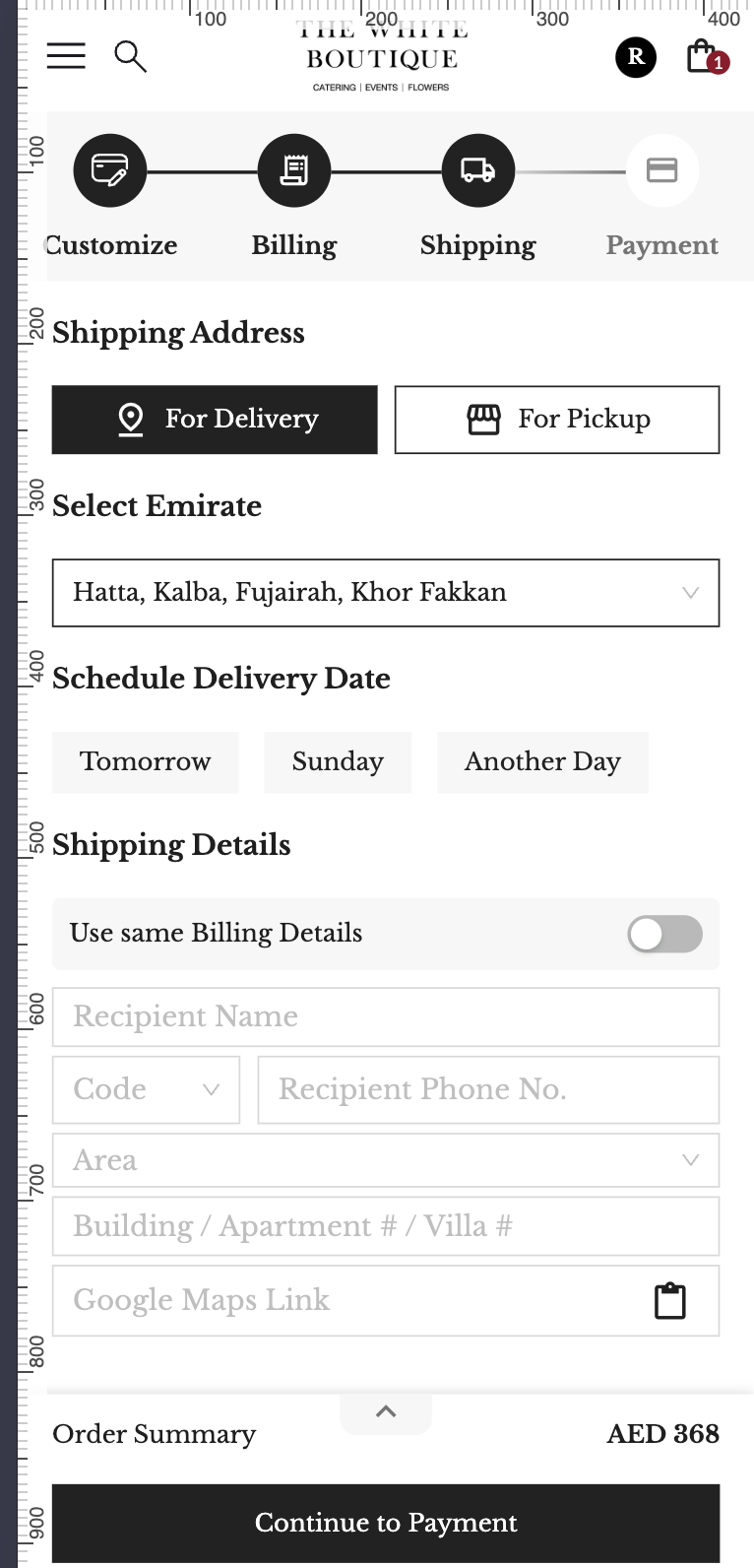Viewport: 754px width, 1568px height.
Task: Open the user profile R avatar
Action: tap(636, 57)
